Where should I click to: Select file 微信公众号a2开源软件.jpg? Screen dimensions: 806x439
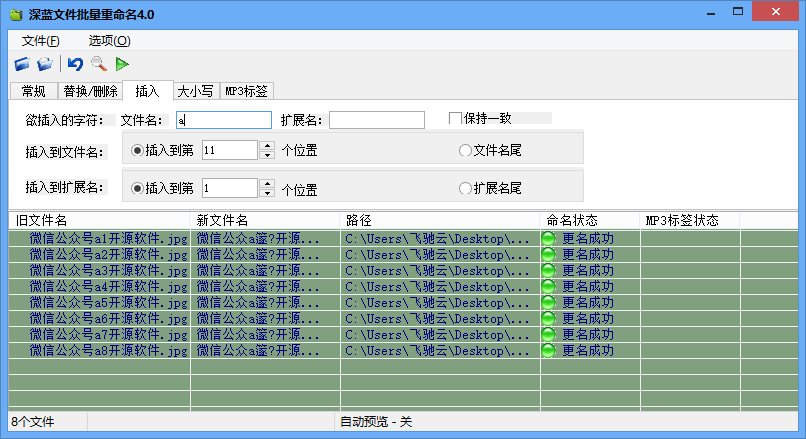[x=108, y=254]
